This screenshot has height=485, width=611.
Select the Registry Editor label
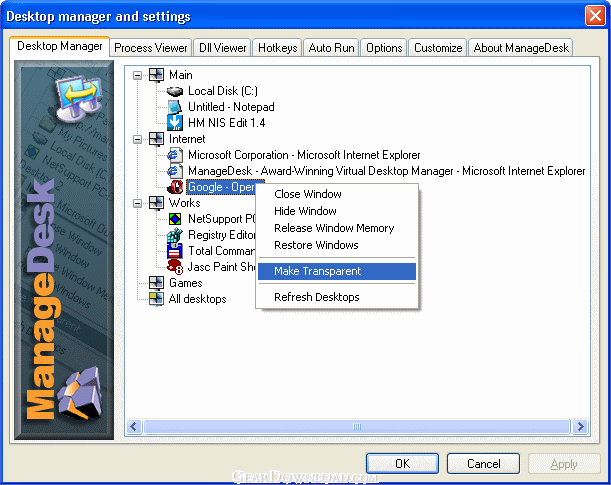tap(221, 235)
